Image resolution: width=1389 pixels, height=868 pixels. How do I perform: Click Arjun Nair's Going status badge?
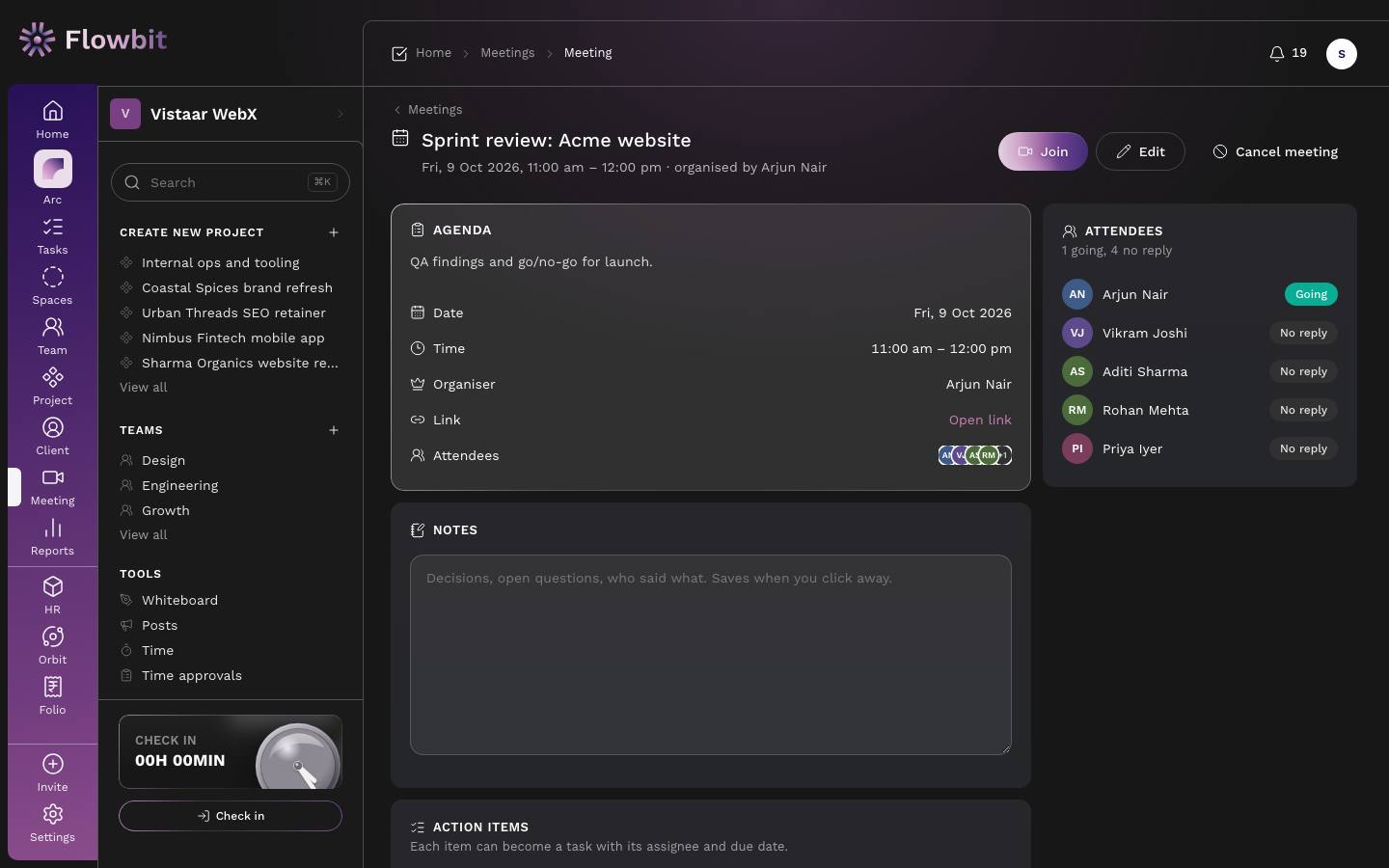[1311, 294]
